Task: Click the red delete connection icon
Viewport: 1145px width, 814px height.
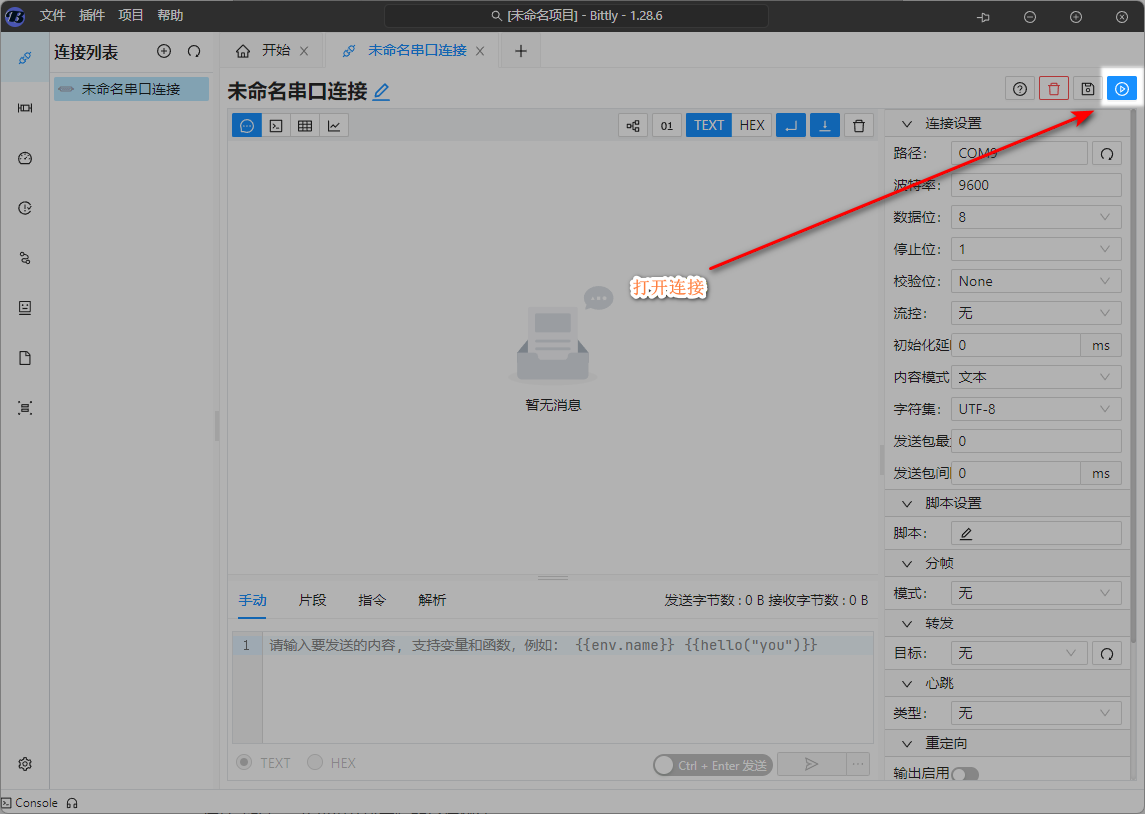Action: 1053,89
